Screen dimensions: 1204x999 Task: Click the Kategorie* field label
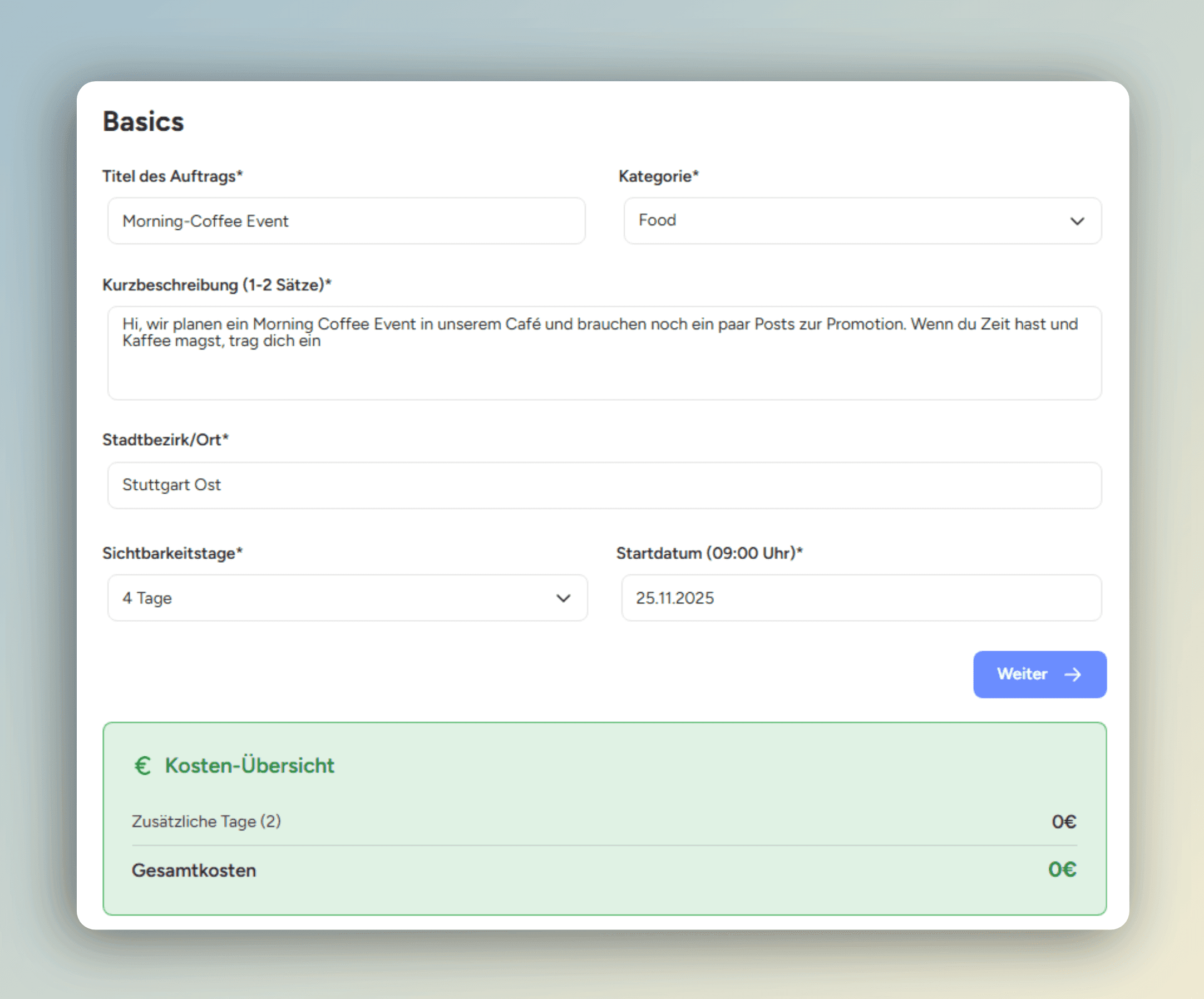[658, 176]
